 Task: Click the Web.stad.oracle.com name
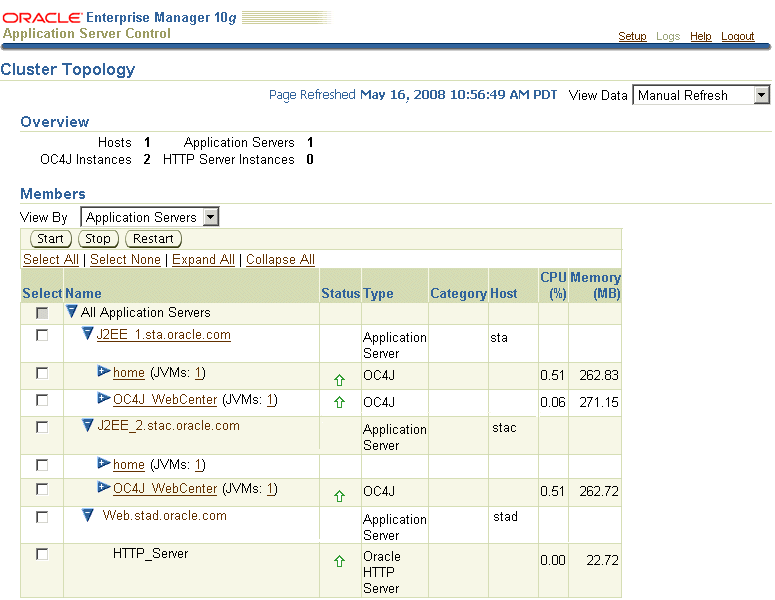165,515
